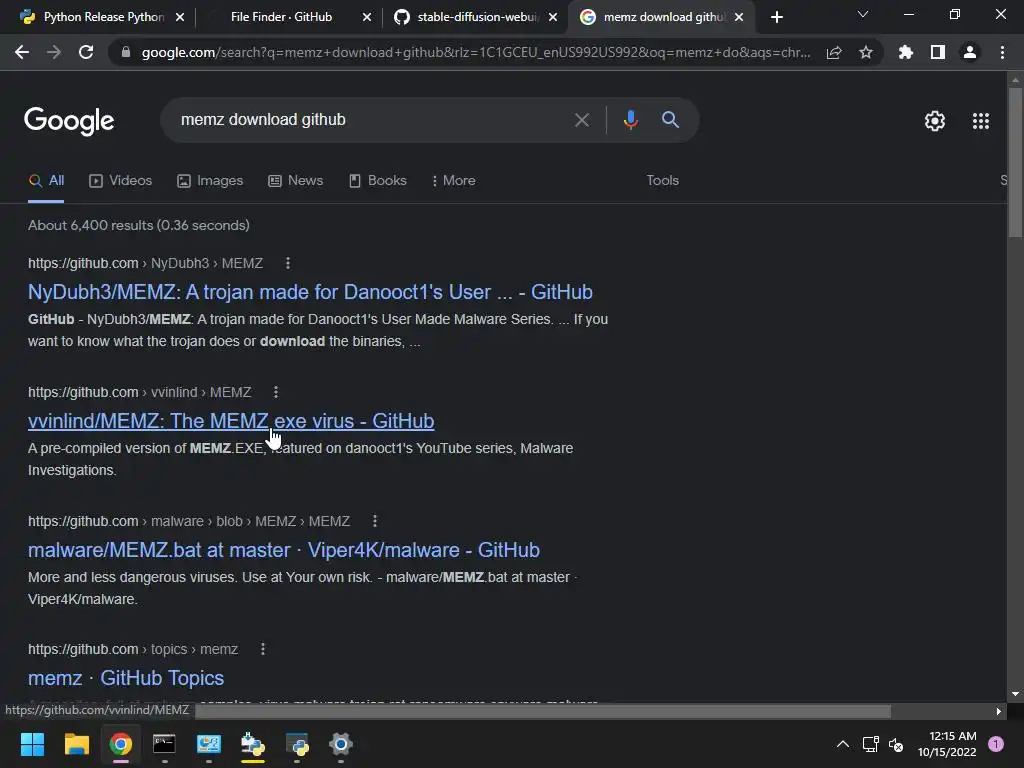Click the horizontal scrollbar thumb
The image size is (1024, 768).
(x=543, y=711)
